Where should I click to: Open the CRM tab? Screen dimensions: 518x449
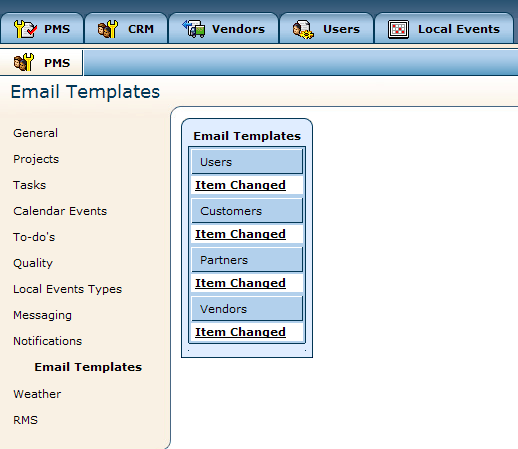click(126, 29)
